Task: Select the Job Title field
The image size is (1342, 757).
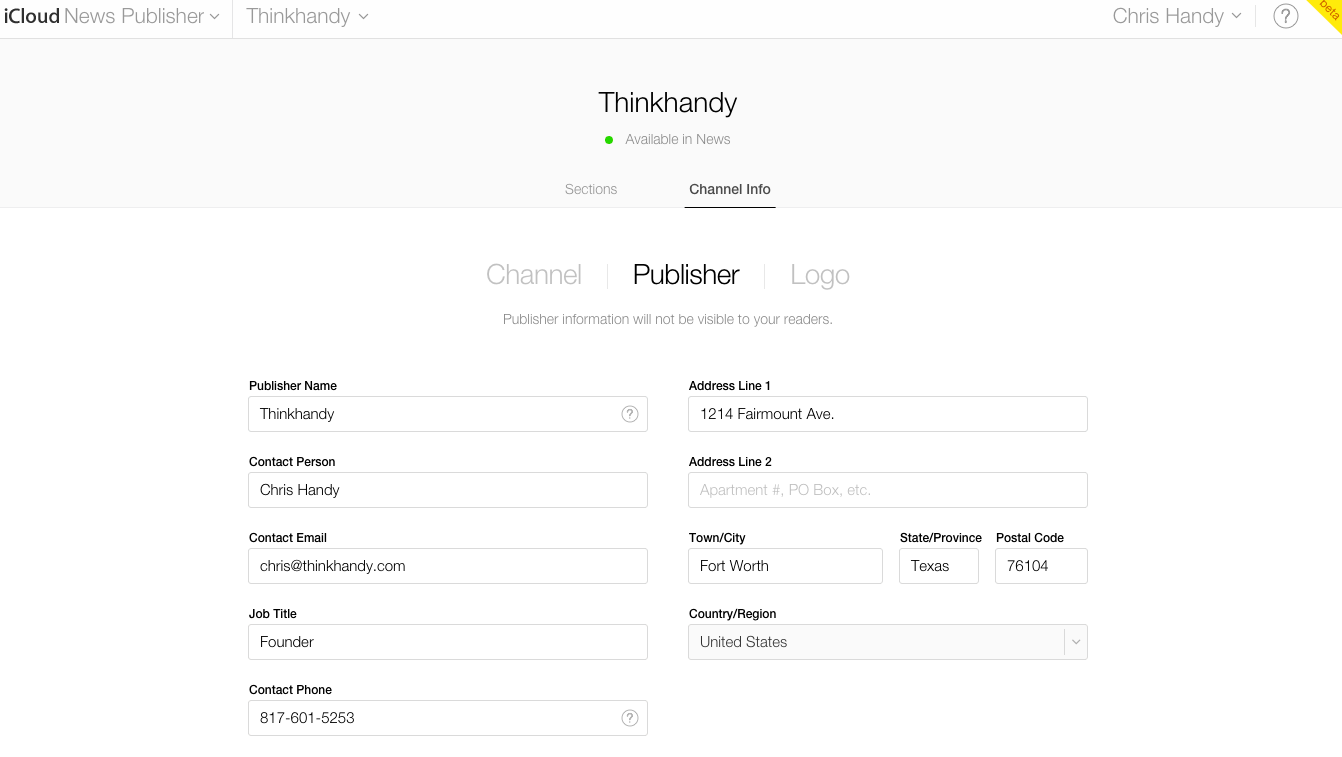Action: tap(448, 642)
